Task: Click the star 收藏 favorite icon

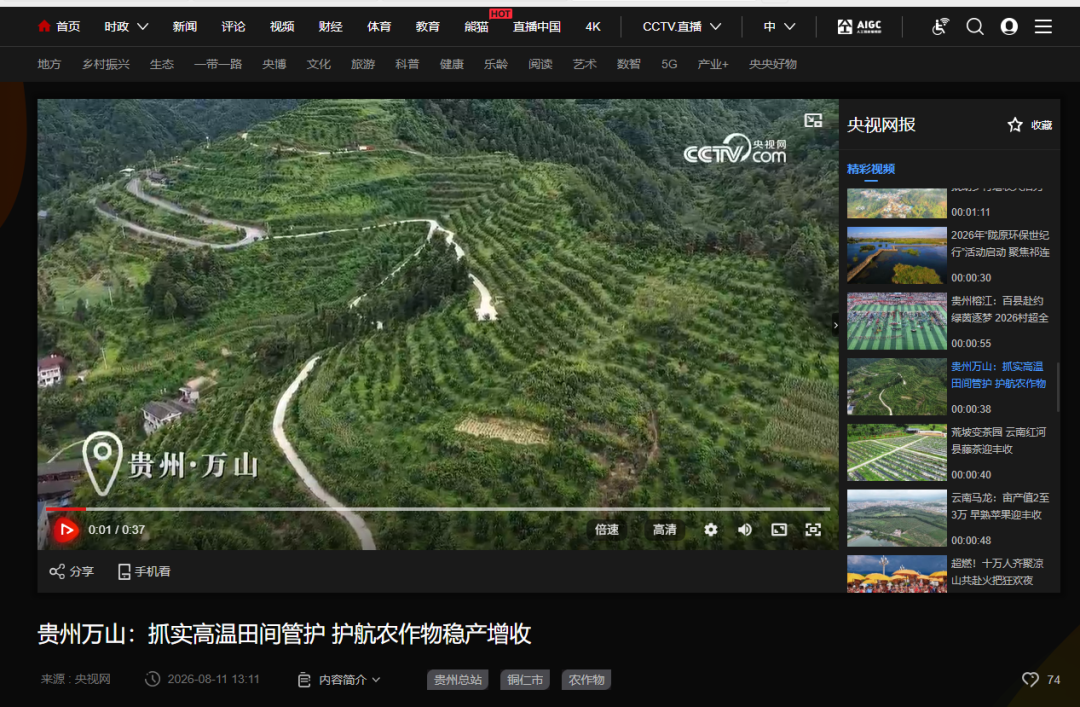Action: [1015, 125]
